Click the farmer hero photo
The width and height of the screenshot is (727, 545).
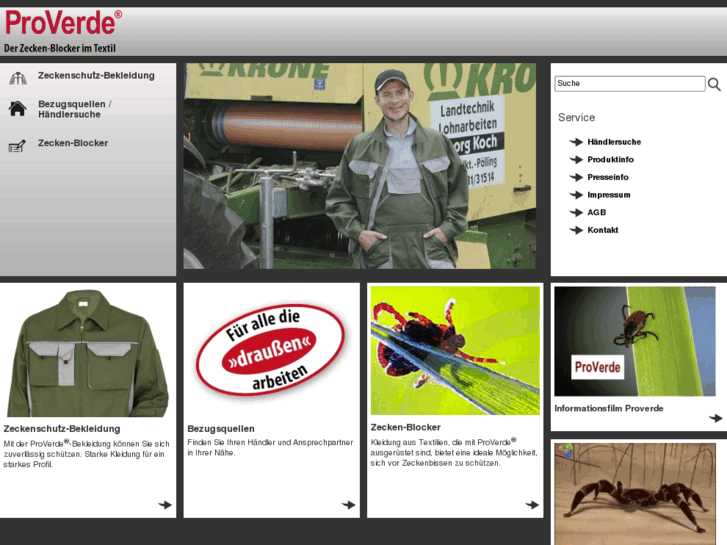pos(359,166)
